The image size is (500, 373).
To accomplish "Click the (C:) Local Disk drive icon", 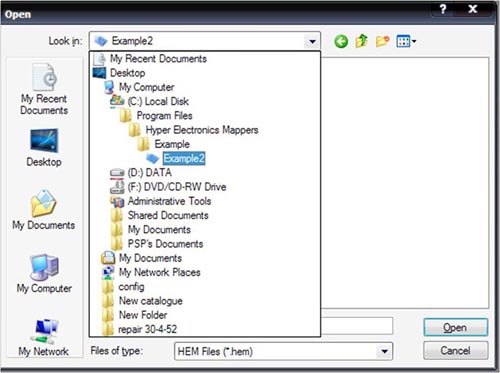I will click(x=117, y=101).
